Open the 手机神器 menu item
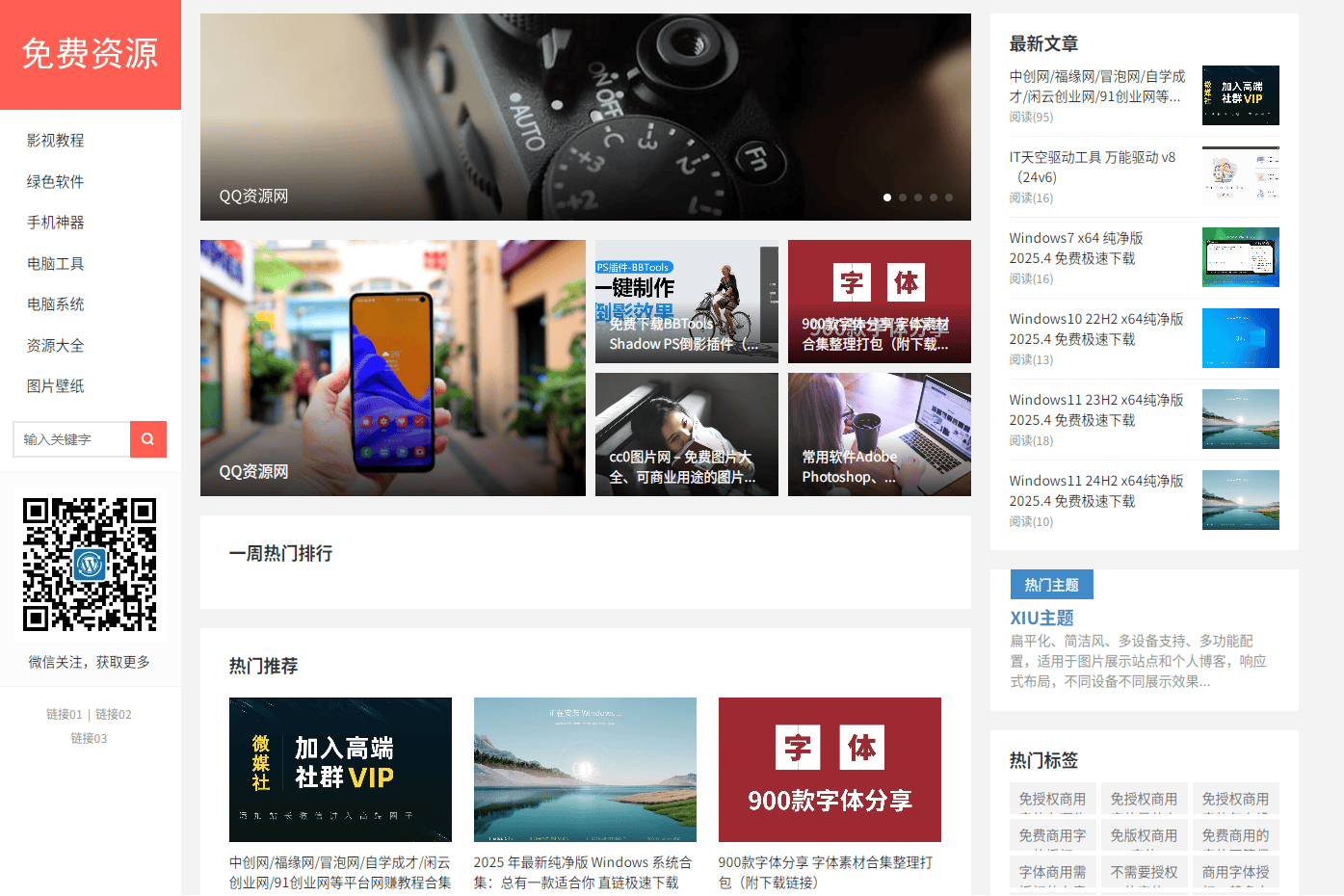The width and height of the screenshot is (1344, 896). [x=56, y=223]
